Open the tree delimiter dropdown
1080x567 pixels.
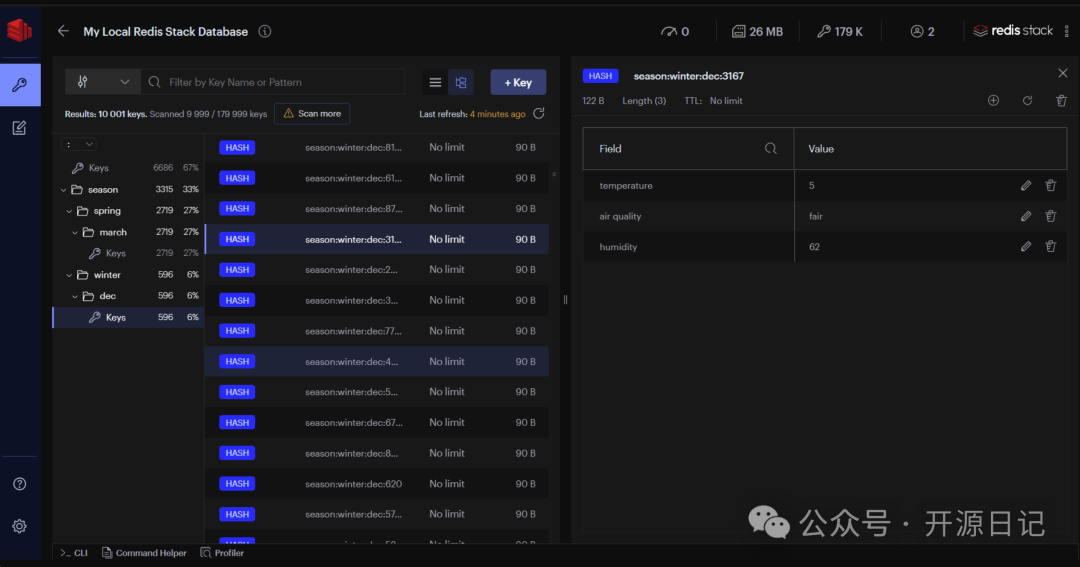point(80,144)
